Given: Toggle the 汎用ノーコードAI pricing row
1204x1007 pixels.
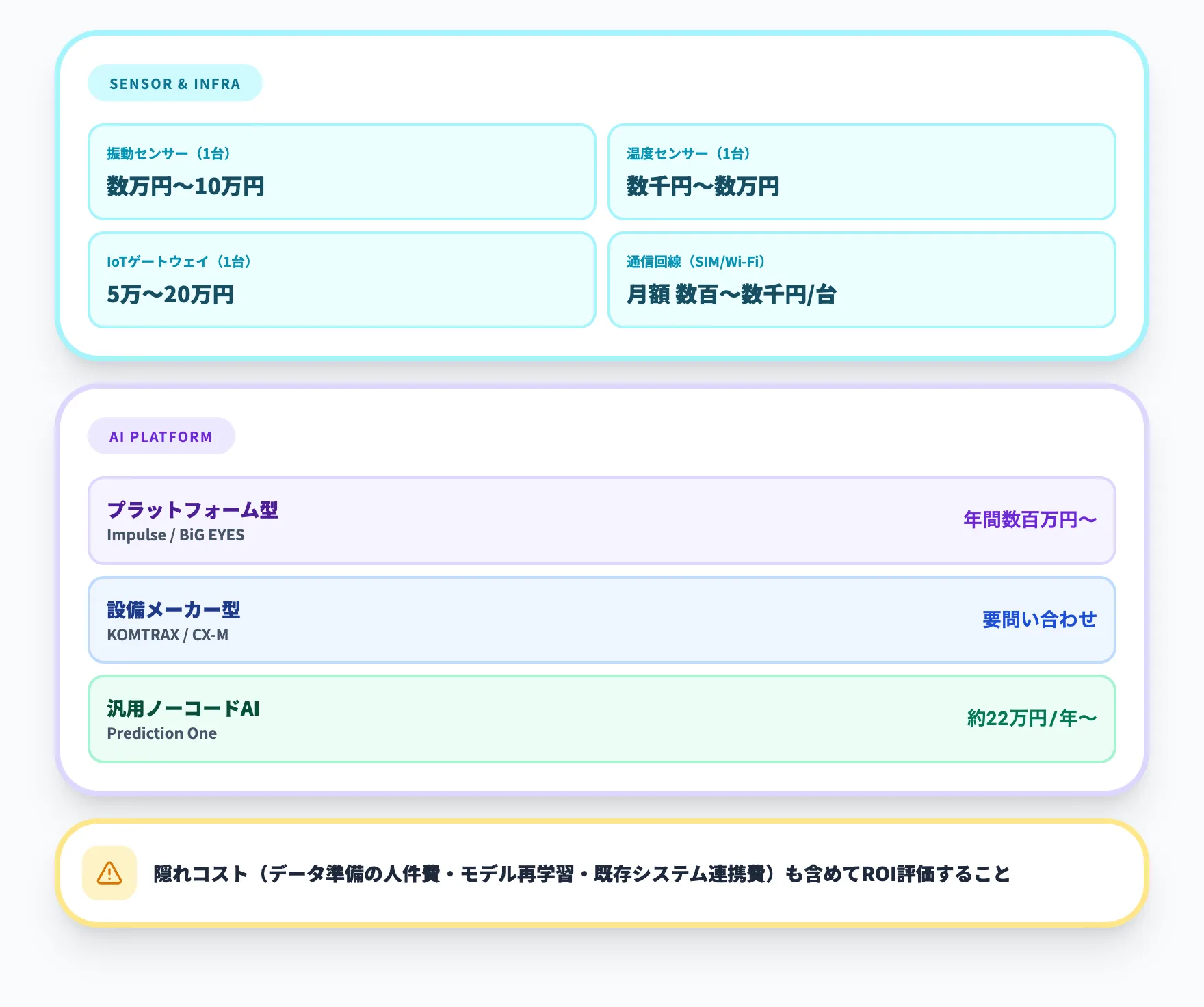Looking at the screenshot, I should (602, 719).
